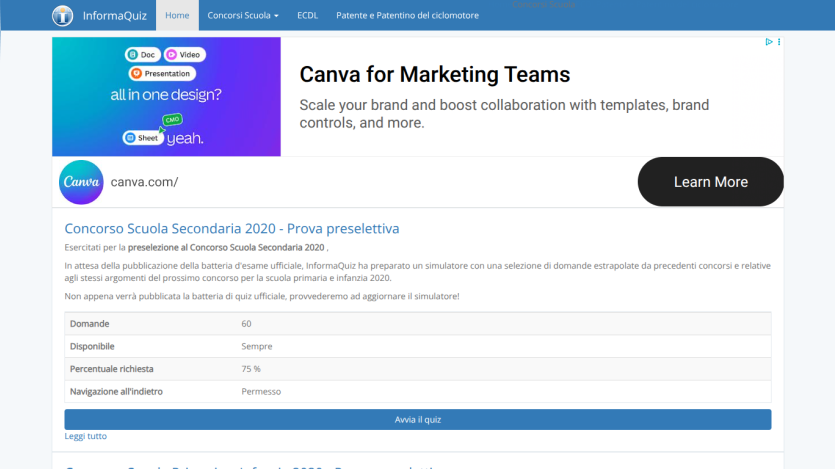Click the Canva for Marketing Teams headline
Image resolution: width=835 pixels, height=469 pixels.
coord(435,75)
